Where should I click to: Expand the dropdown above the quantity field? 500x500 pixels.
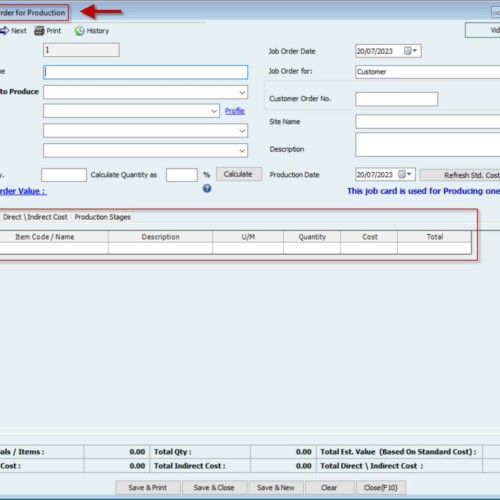click(x=242, y=151)
